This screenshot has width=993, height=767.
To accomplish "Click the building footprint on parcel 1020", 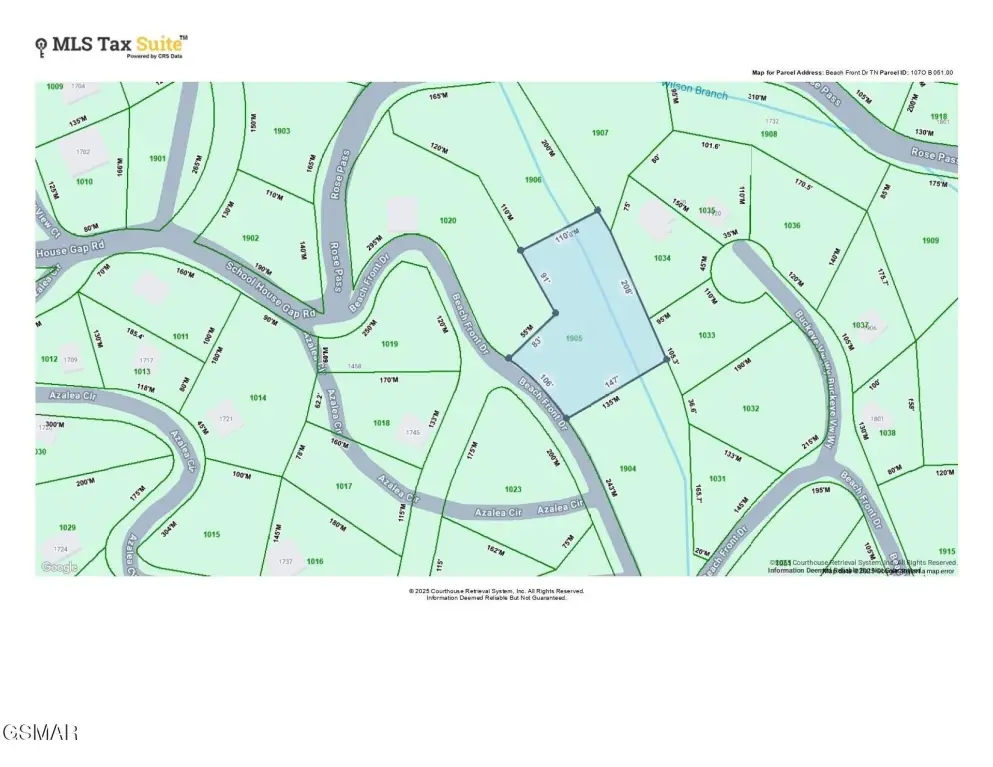I will point(401,213).
